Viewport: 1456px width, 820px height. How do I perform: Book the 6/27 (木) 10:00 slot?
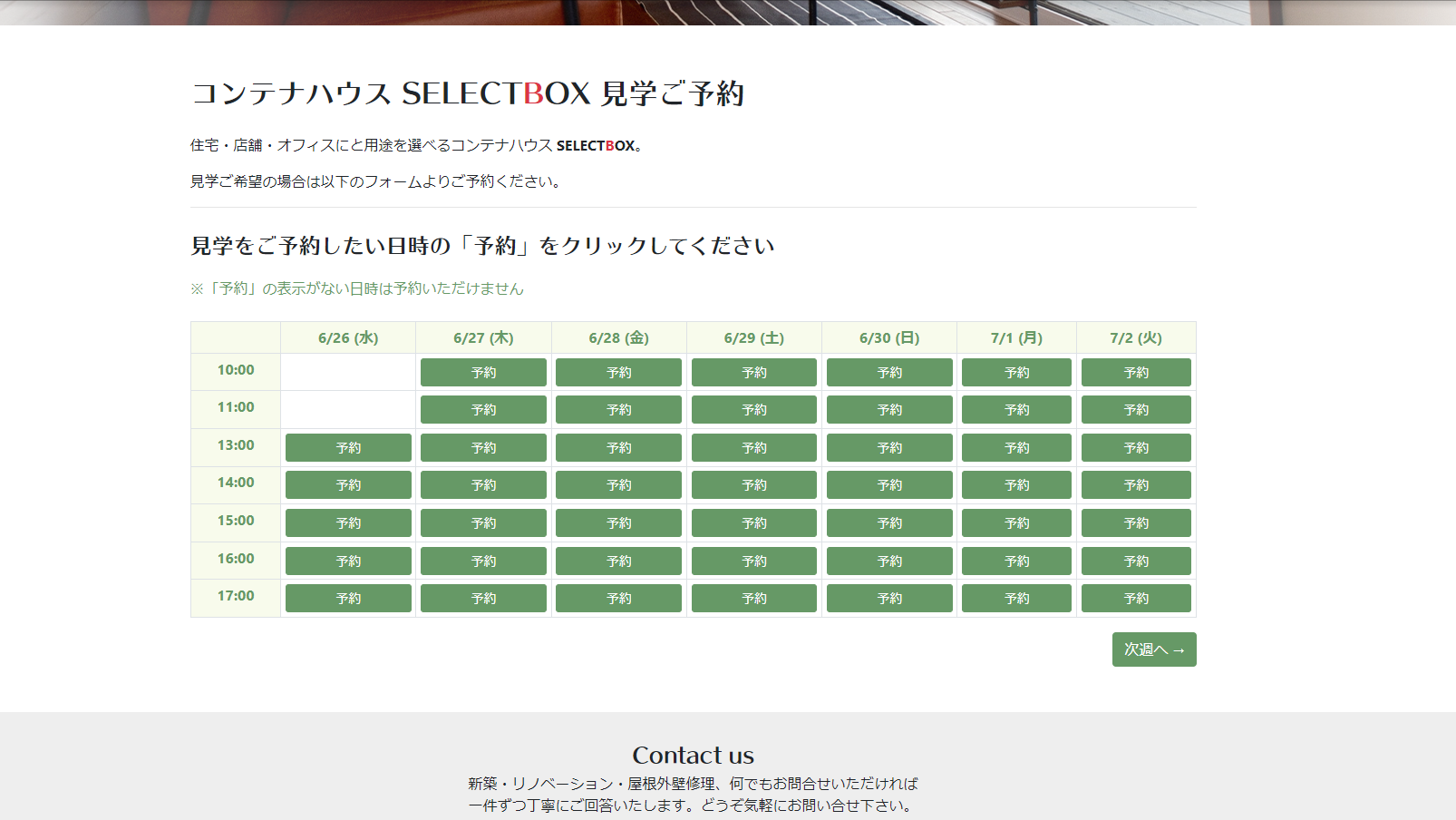(483, 372)
